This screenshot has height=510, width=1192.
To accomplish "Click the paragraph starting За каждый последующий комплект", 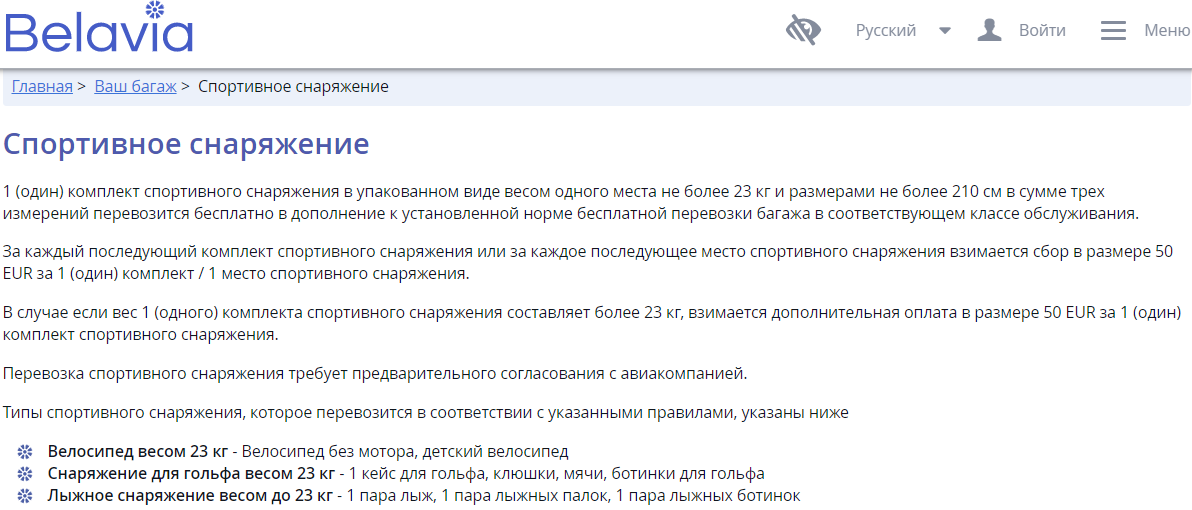I will 588,262.
